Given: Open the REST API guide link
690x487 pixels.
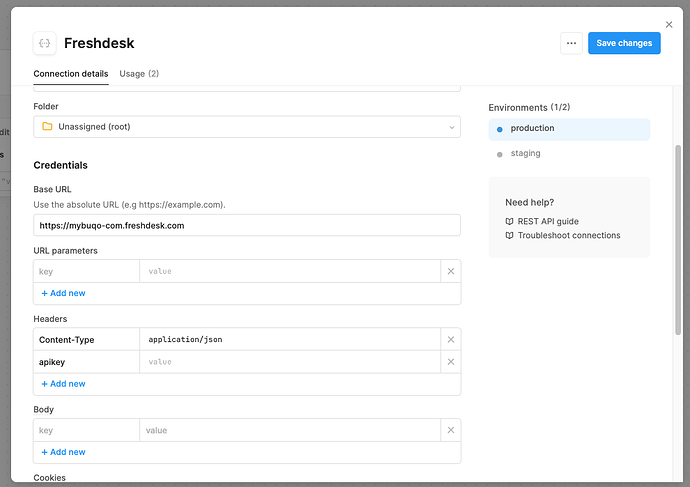Looking at the screenshot, I should [548, 221].
